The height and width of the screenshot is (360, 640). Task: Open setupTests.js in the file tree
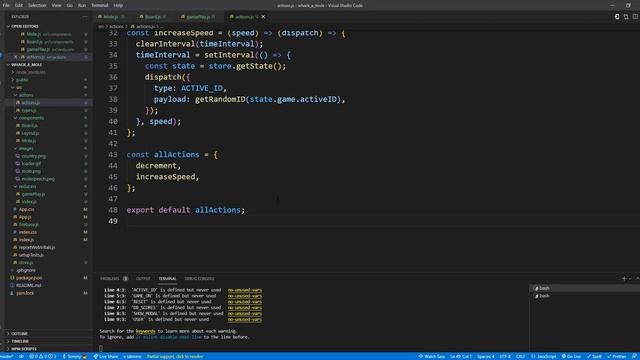[31, 255]
